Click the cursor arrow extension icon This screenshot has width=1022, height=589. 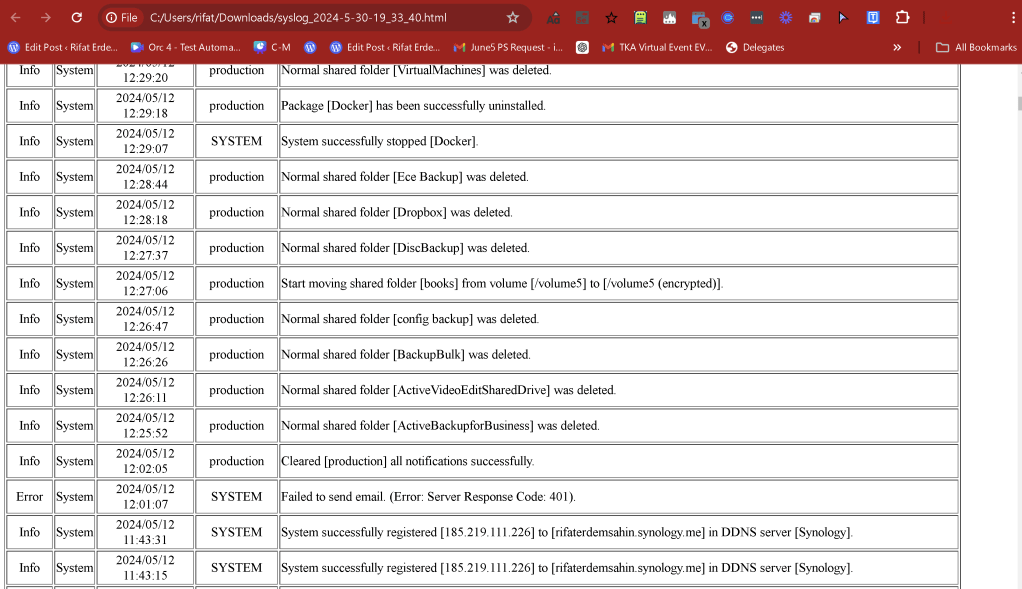(843, 18)
